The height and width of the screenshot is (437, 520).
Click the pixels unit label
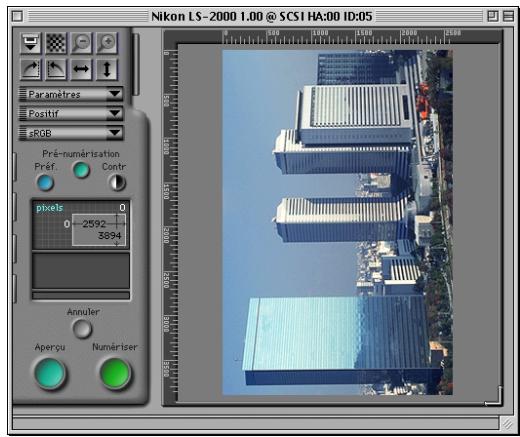(49, 208)
